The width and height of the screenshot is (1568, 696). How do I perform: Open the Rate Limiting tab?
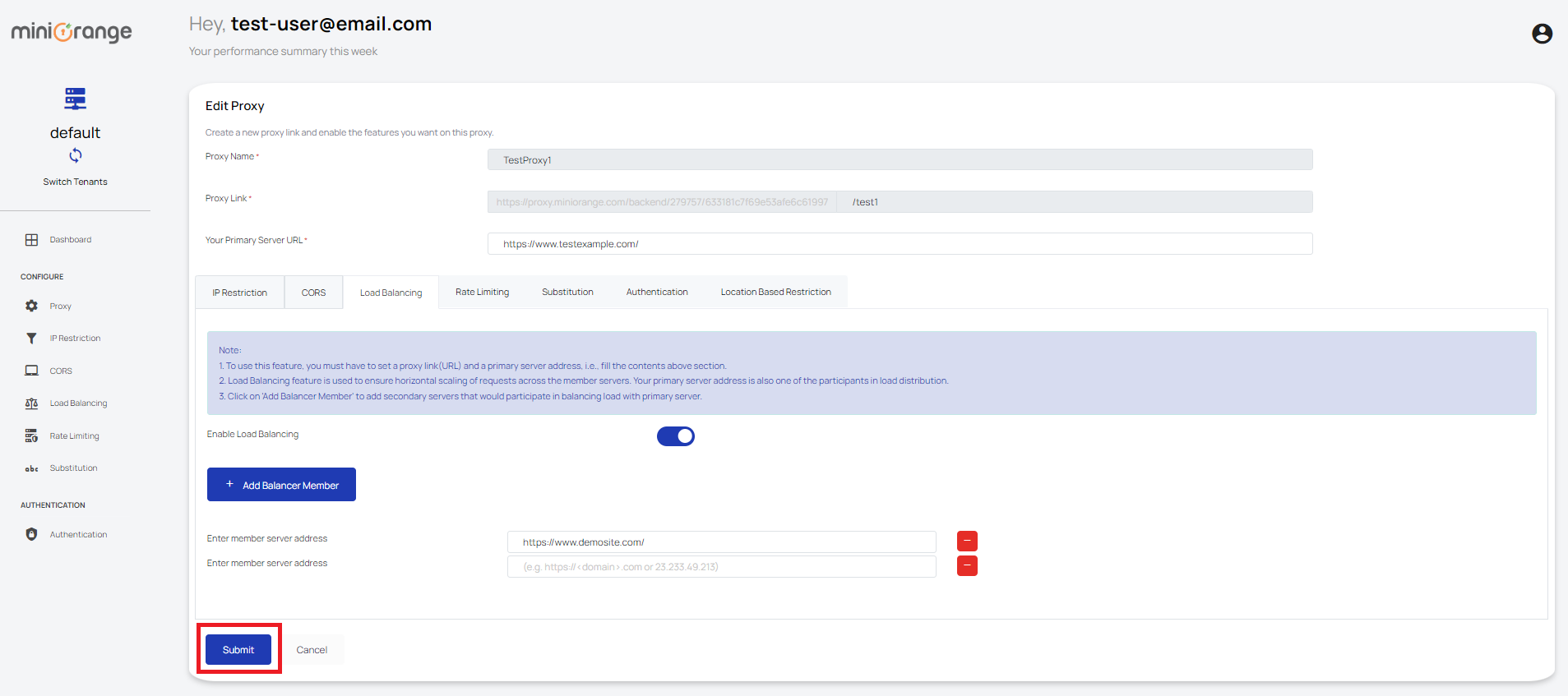pos(482,292)
